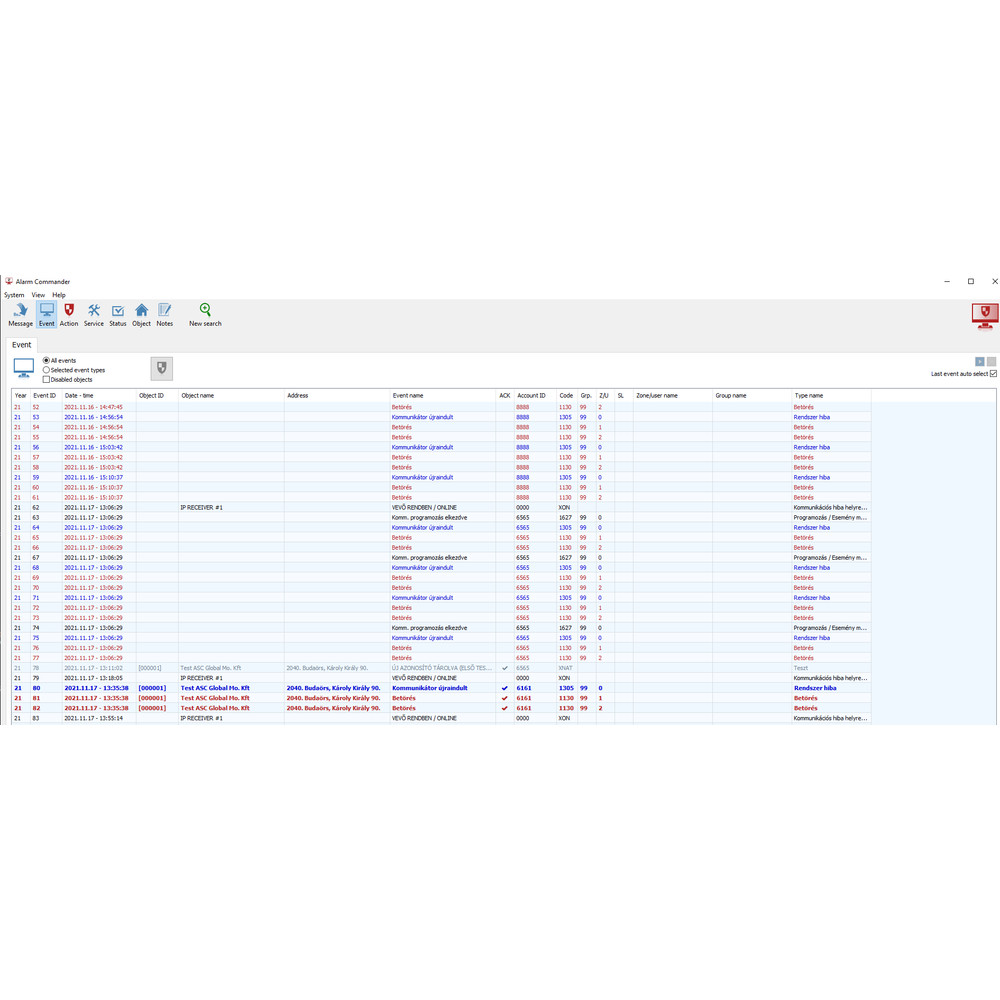Toggle Last event auto select checkbox
Image resolution: width=1000 pixels, height=1000 pixels.
pyautogui.click(x=993, y=374)
